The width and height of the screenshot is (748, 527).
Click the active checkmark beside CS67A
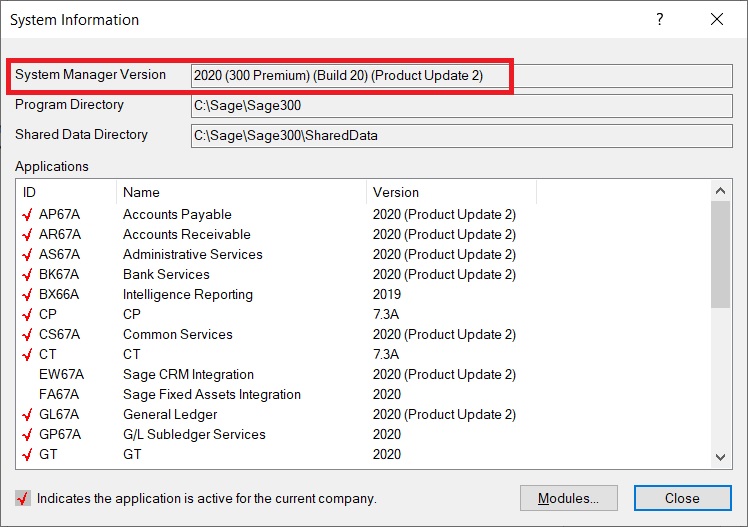[x=27, y=335]
